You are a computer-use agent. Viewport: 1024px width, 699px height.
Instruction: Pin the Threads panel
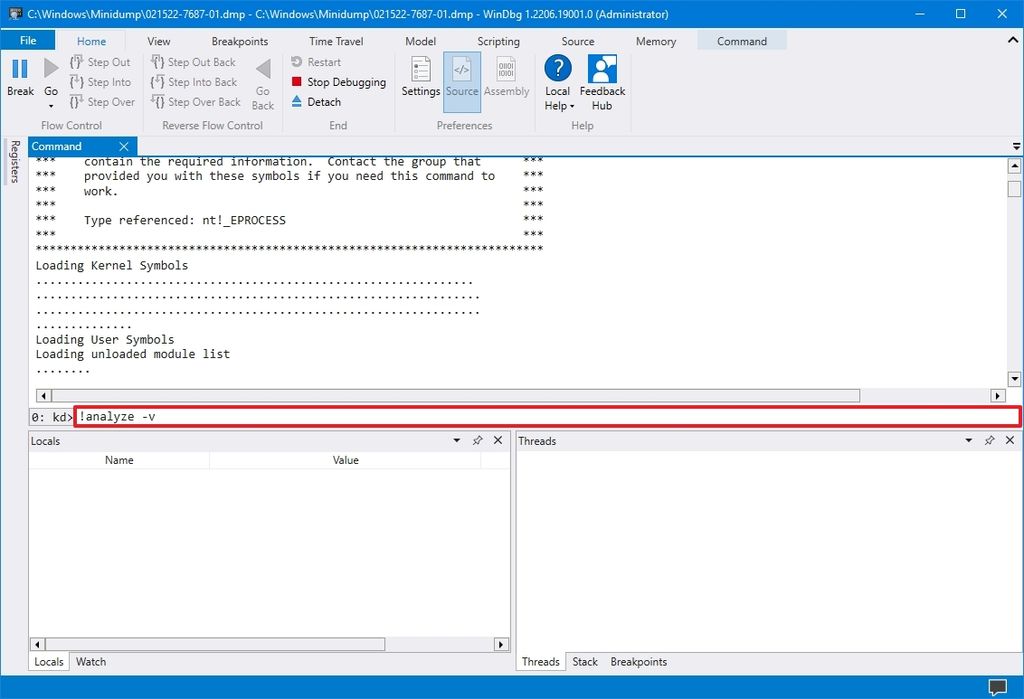[x=990, y=440]
